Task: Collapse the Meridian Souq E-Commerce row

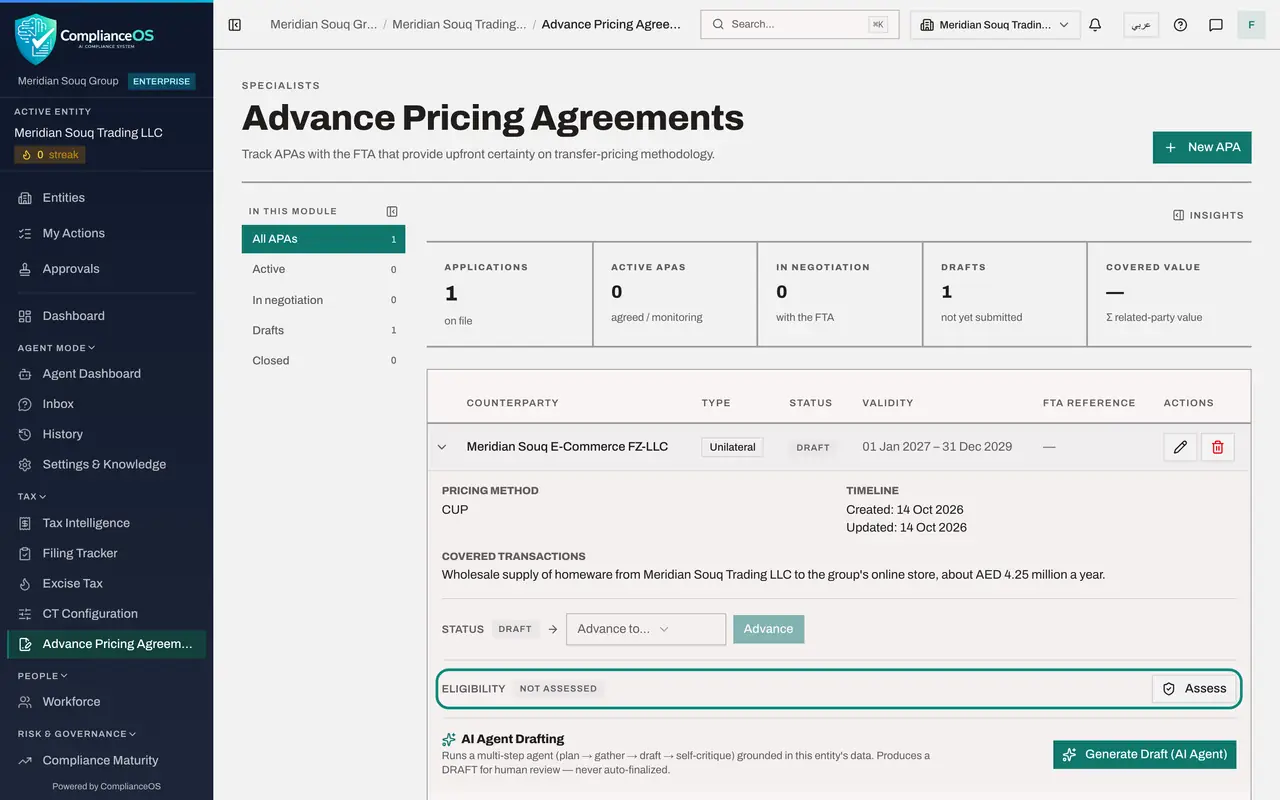Action: [x=442, y=447]
